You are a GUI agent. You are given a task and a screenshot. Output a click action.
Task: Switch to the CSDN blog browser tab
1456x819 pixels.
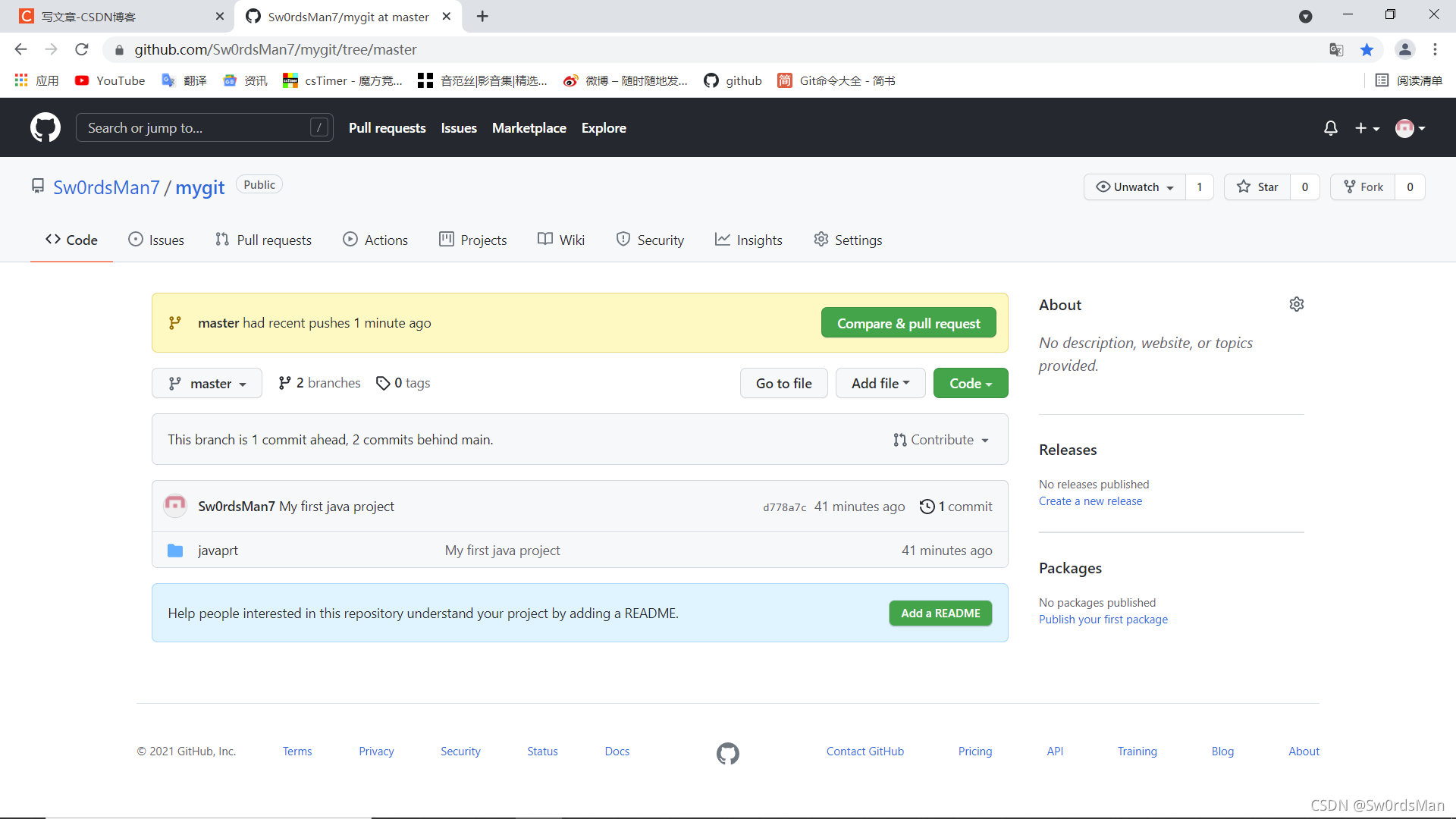(x=118, y=16)
